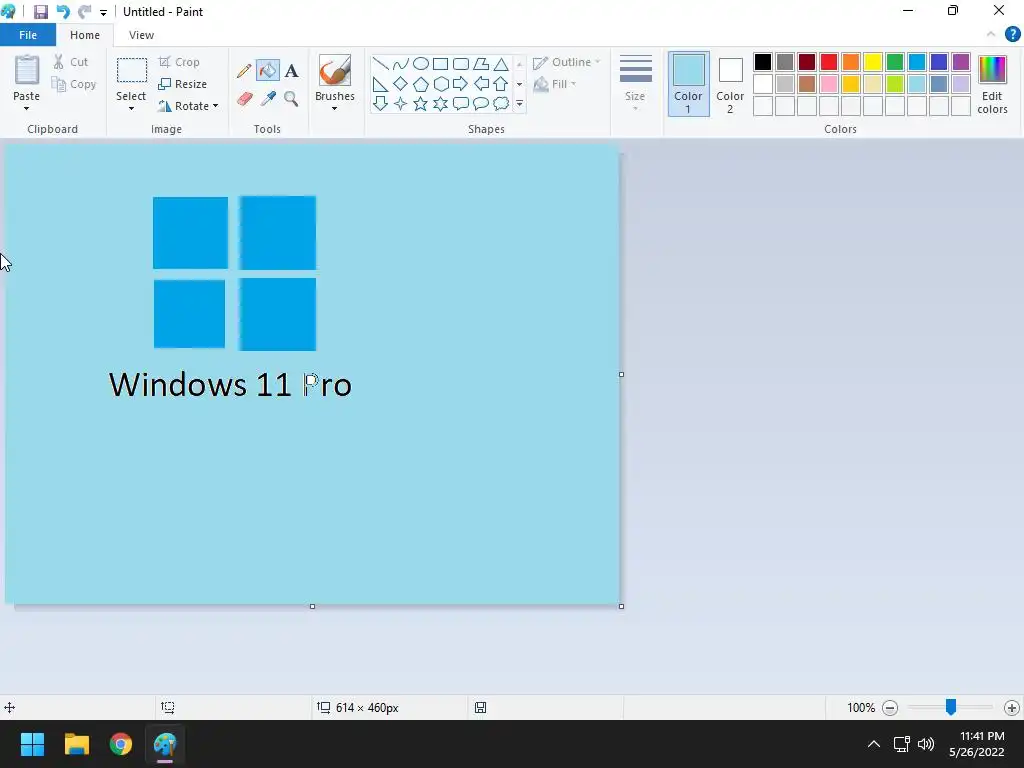Choose the Diamond shape
The image size is (1024, 768).
(x=400, y=84)
